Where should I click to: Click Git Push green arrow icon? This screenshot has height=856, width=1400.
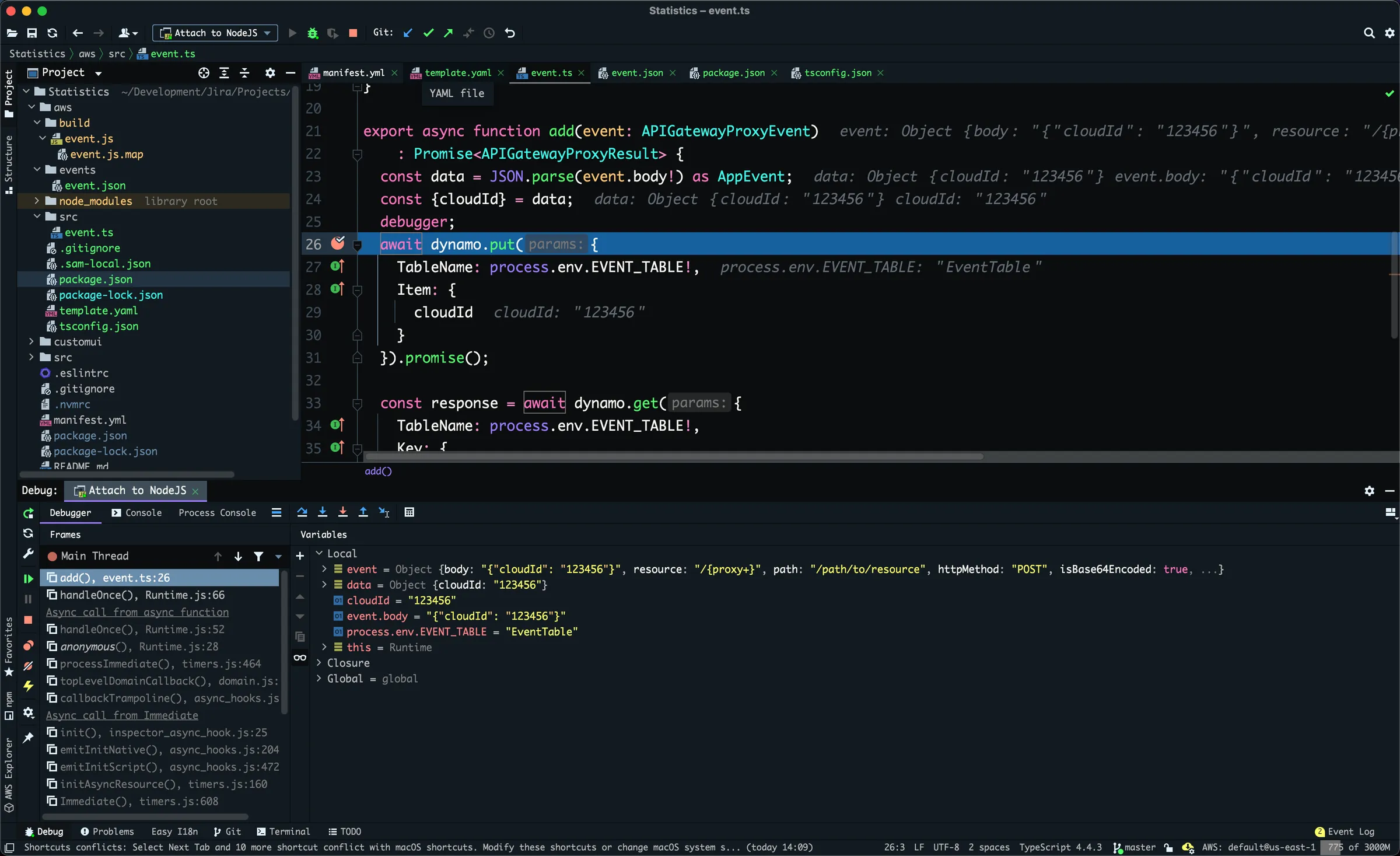coord(449,33)
